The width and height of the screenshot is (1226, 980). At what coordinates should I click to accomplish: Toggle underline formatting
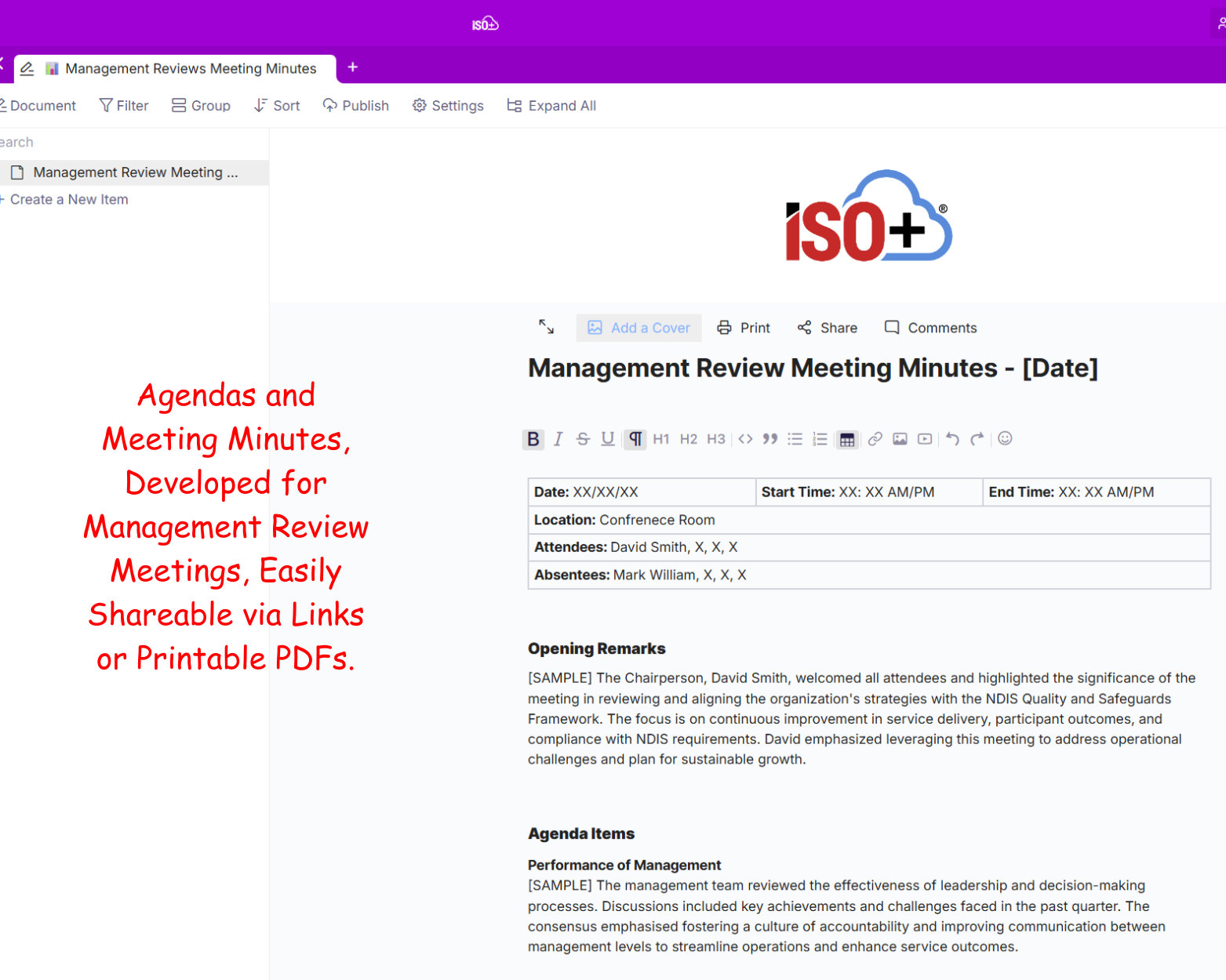tap(608, 439)
